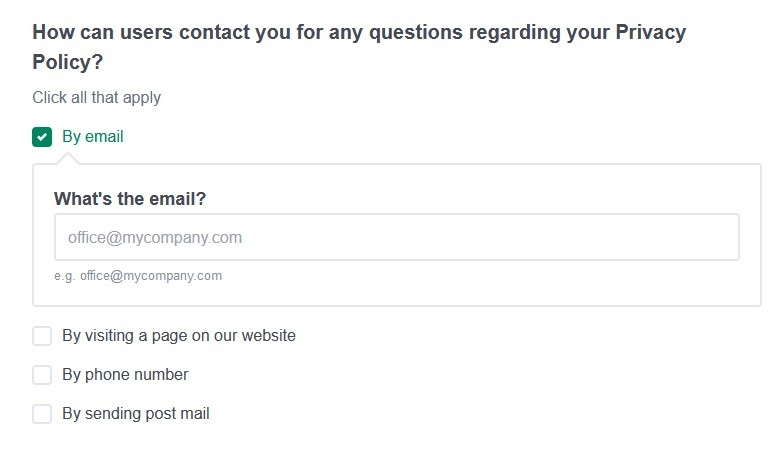This screenshot has height=455, width=780.
Task: Check the "By sending post mail" box
Action: point(42,414)
